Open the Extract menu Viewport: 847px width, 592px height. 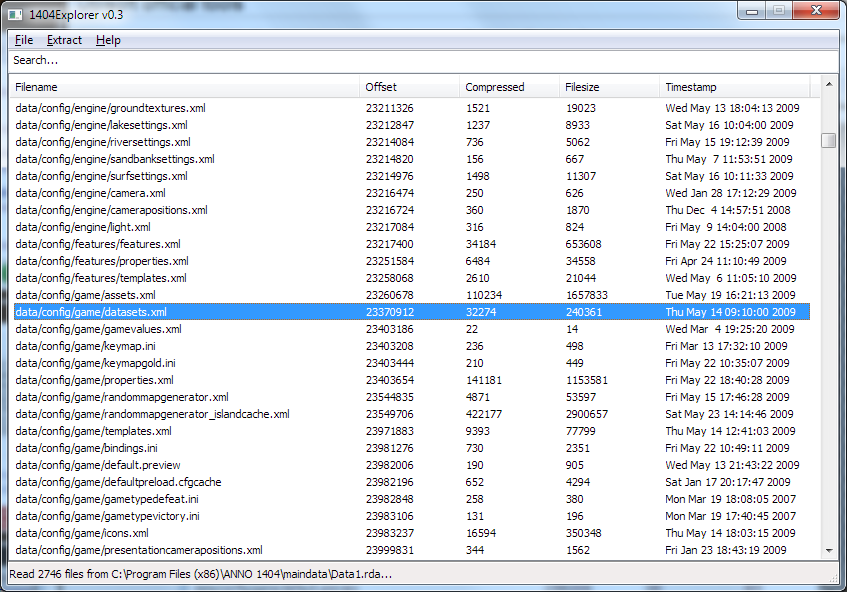pos(64,40)
